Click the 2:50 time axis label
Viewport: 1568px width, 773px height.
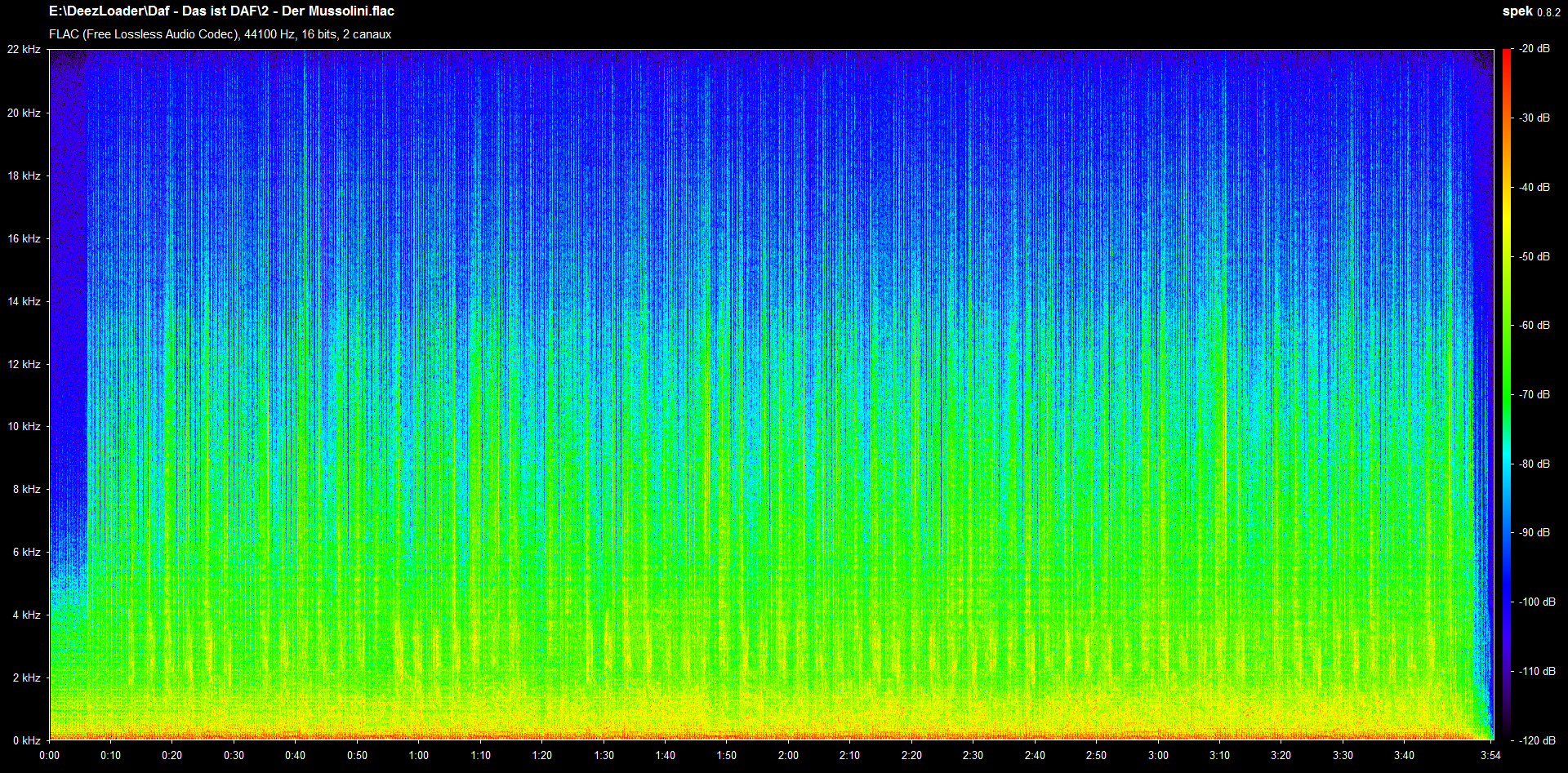(1097, 755)
